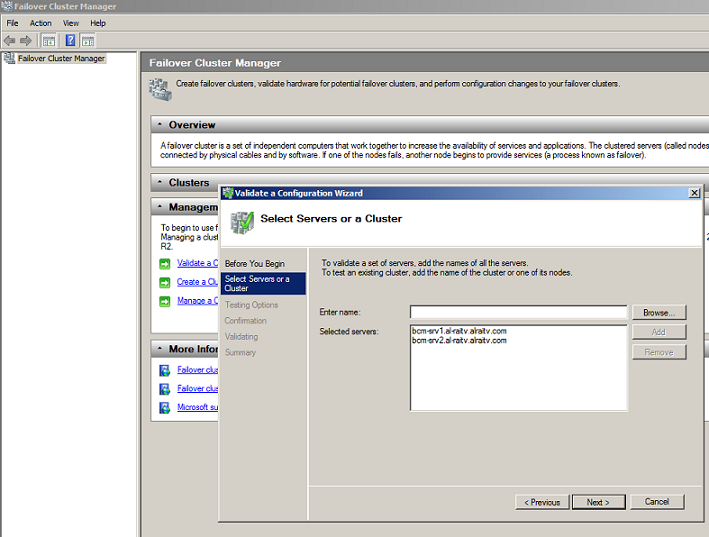Select the Testing Options wizard step

click(x=251, y=305)
